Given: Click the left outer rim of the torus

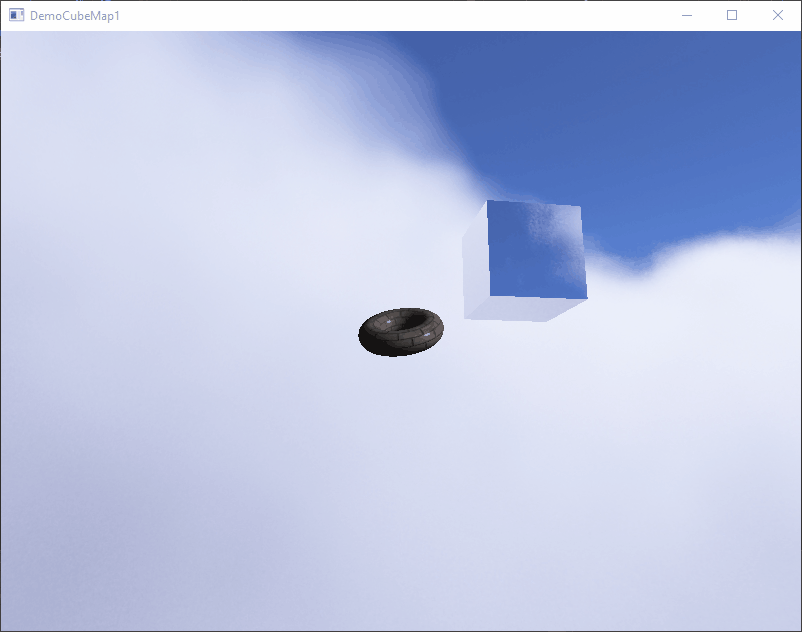Looking at the screenshot, I should click(x=364, y=334).
